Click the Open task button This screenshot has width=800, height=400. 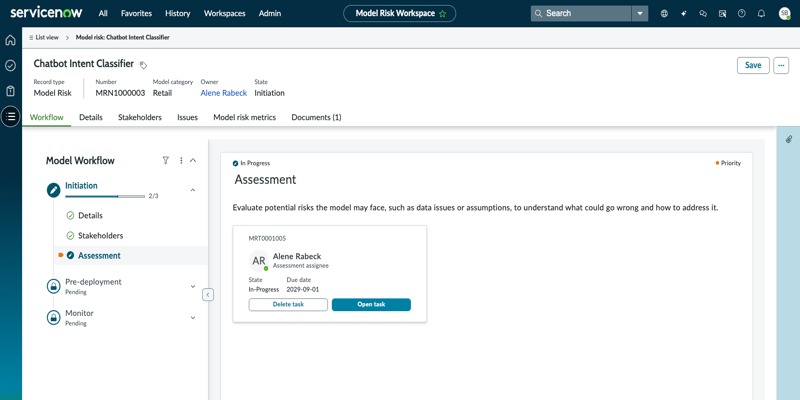click(371, 305)
